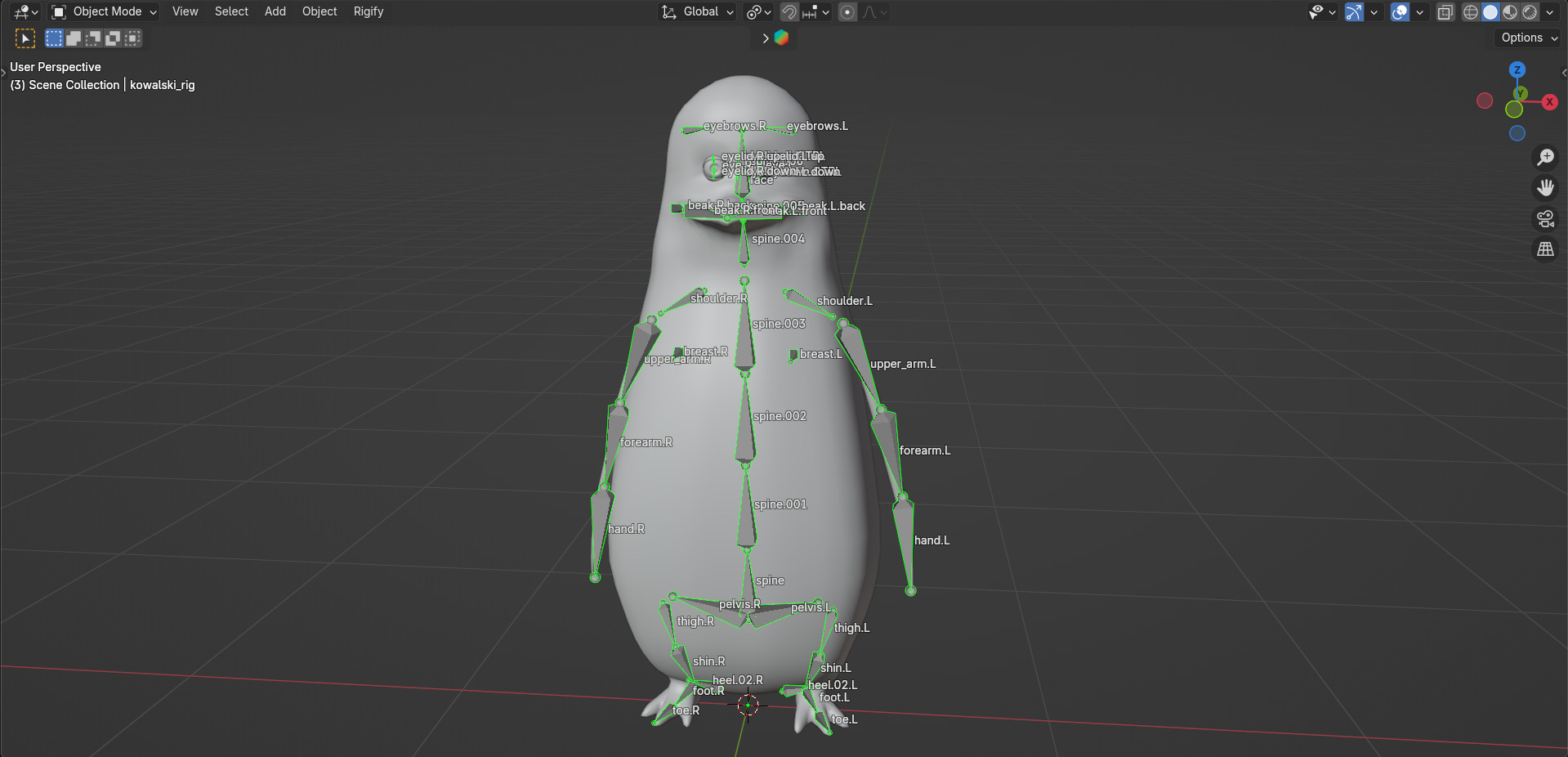Click the kowalski_rig object name text
The width and height of the screenshot is (1568, 757).
[x=163, y=85]
